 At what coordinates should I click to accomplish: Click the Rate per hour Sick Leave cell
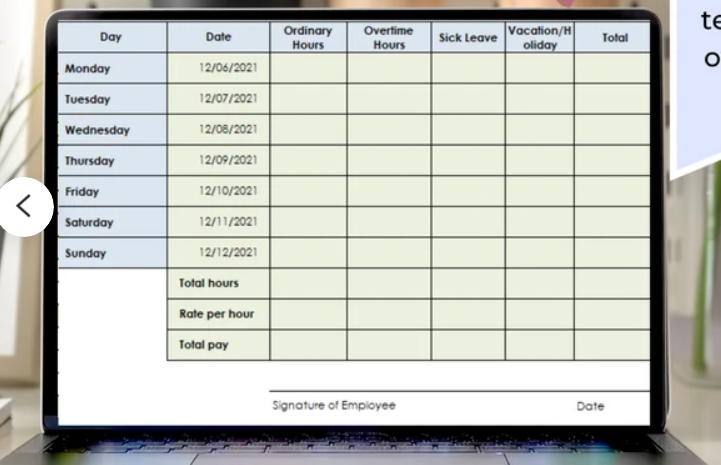click(x=468, y=314)
